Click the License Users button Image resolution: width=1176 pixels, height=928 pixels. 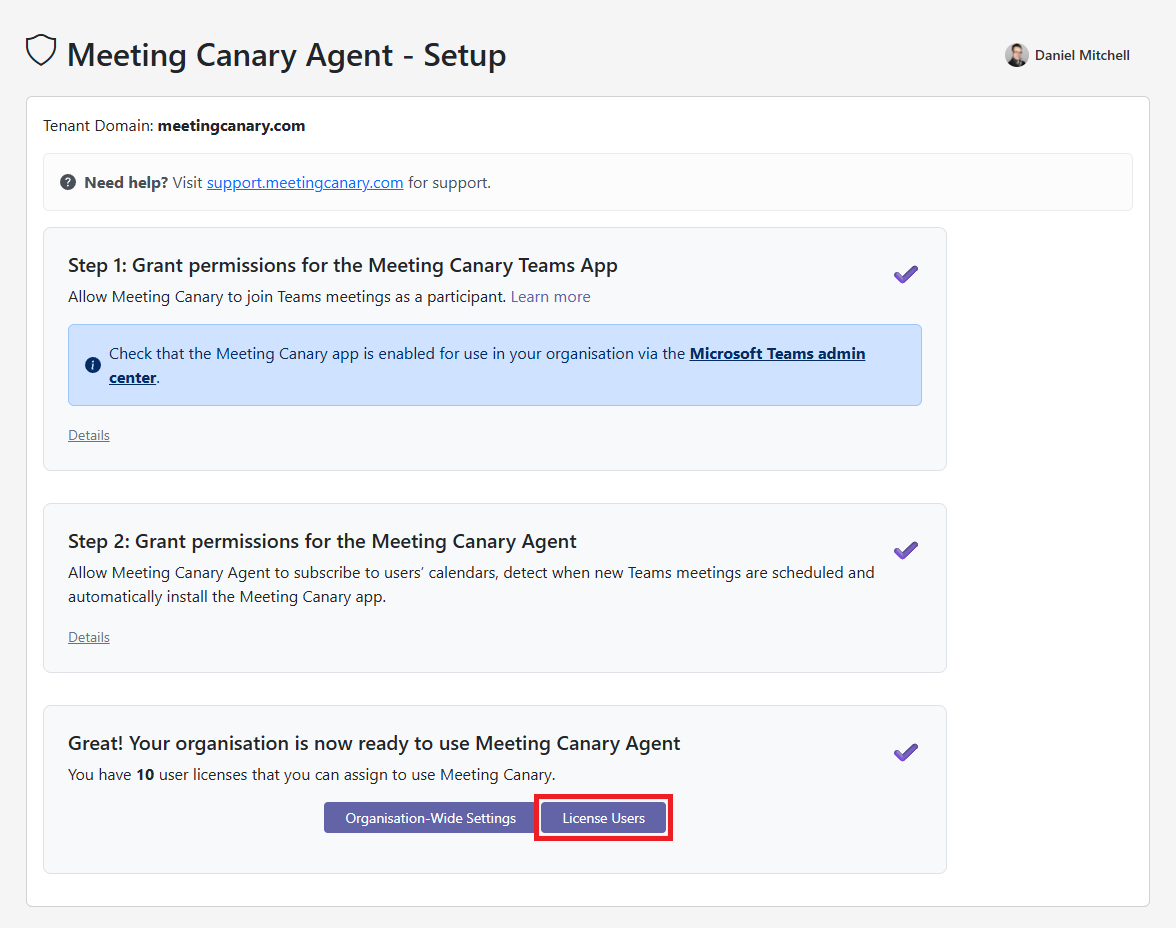click(x=603, y=817)
